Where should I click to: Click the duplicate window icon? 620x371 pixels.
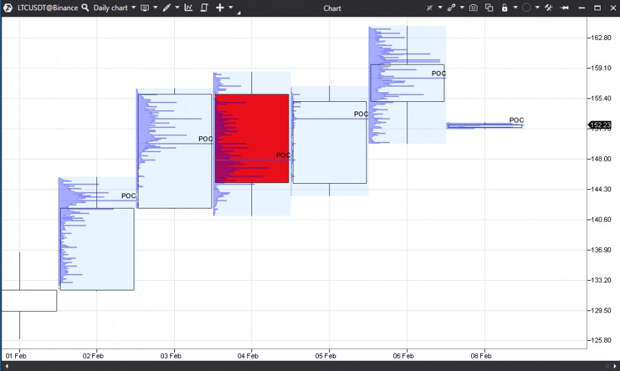tap(489, 8)
